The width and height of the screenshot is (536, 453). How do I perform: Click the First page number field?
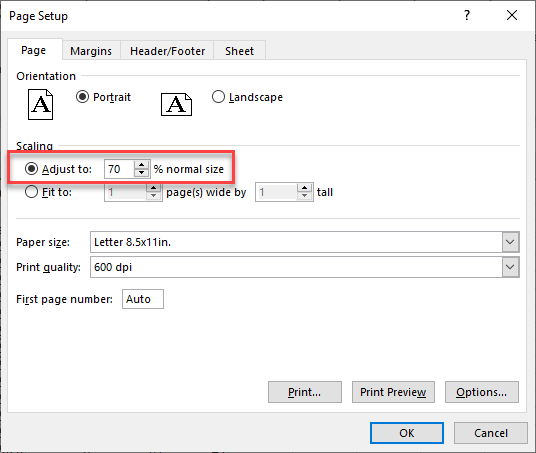[x=143, y=299]
